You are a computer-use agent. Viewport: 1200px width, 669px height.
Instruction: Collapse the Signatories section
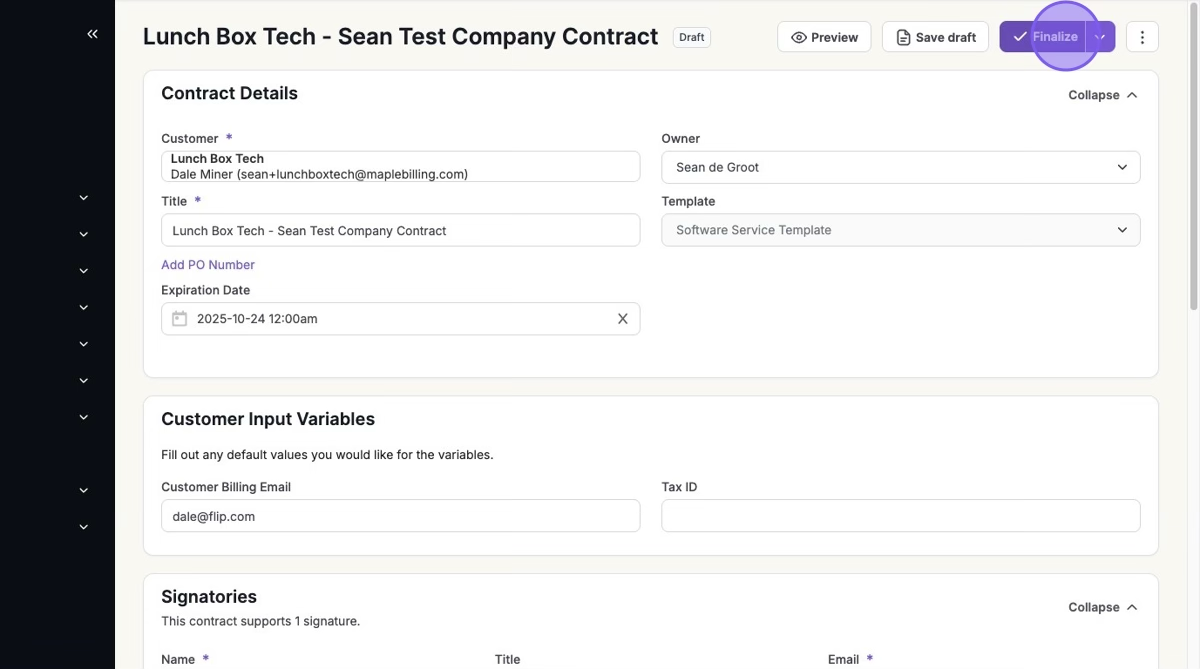(x=1102, y=607)
